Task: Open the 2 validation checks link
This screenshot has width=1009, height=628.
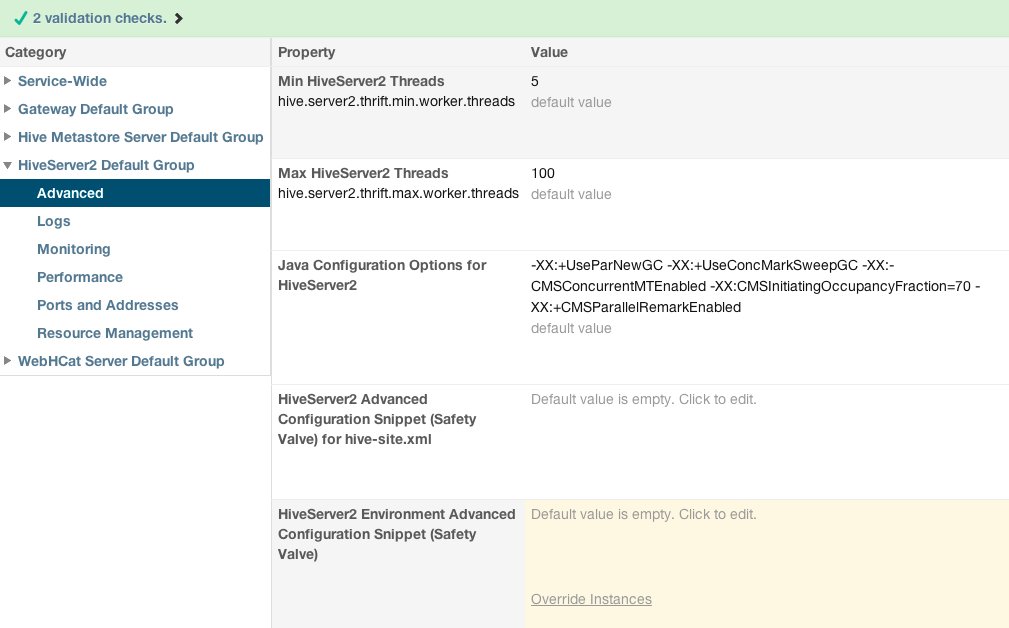Action: pos(100,18)
